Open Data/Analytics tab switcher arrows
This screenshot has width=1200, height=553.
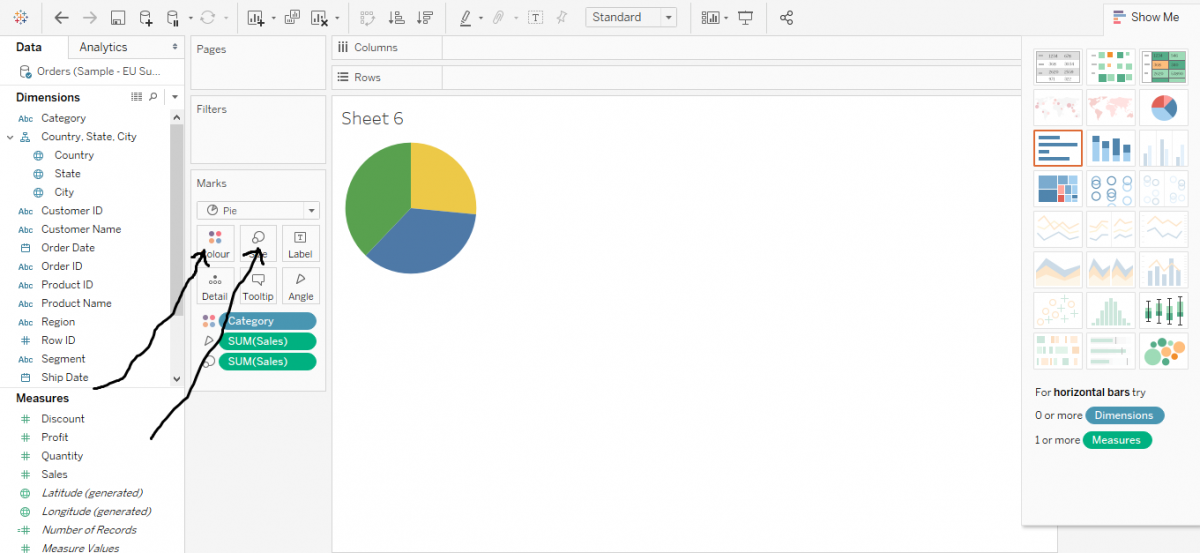tap(175, 47)
